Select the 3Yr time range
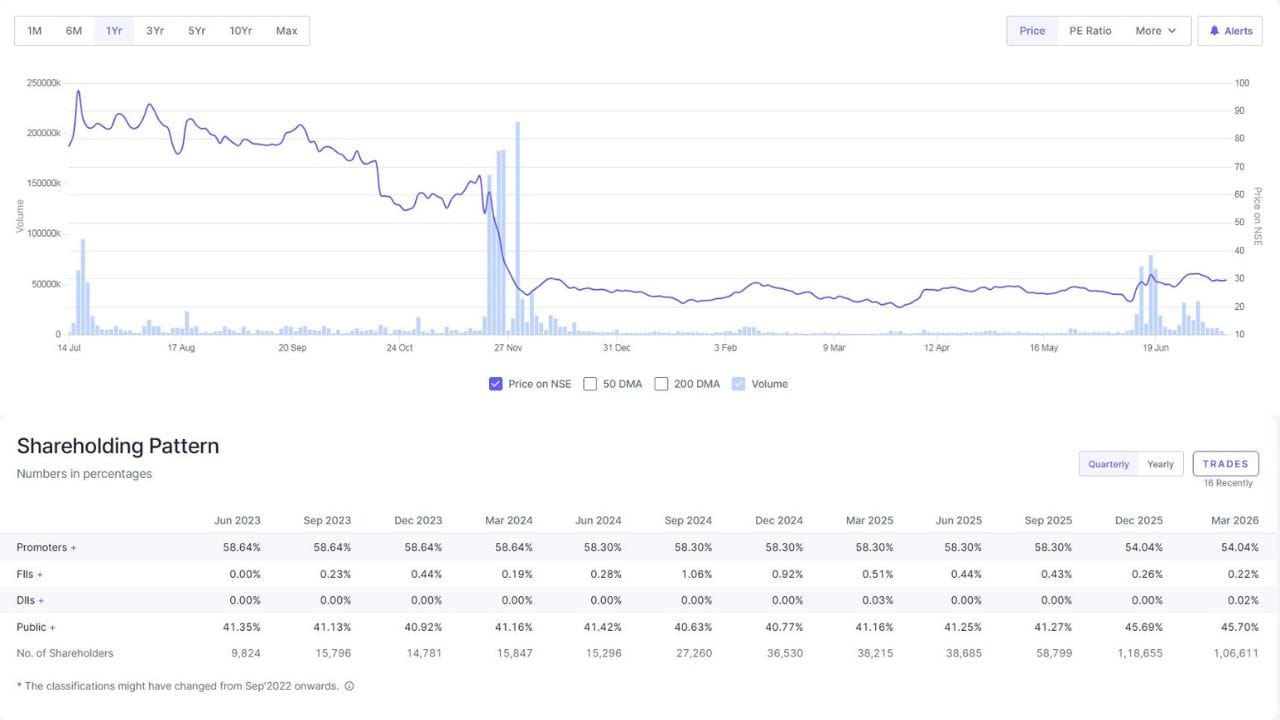Image resolution: width=1280 pixels, height=720 pixels. (x=155, y=31)
